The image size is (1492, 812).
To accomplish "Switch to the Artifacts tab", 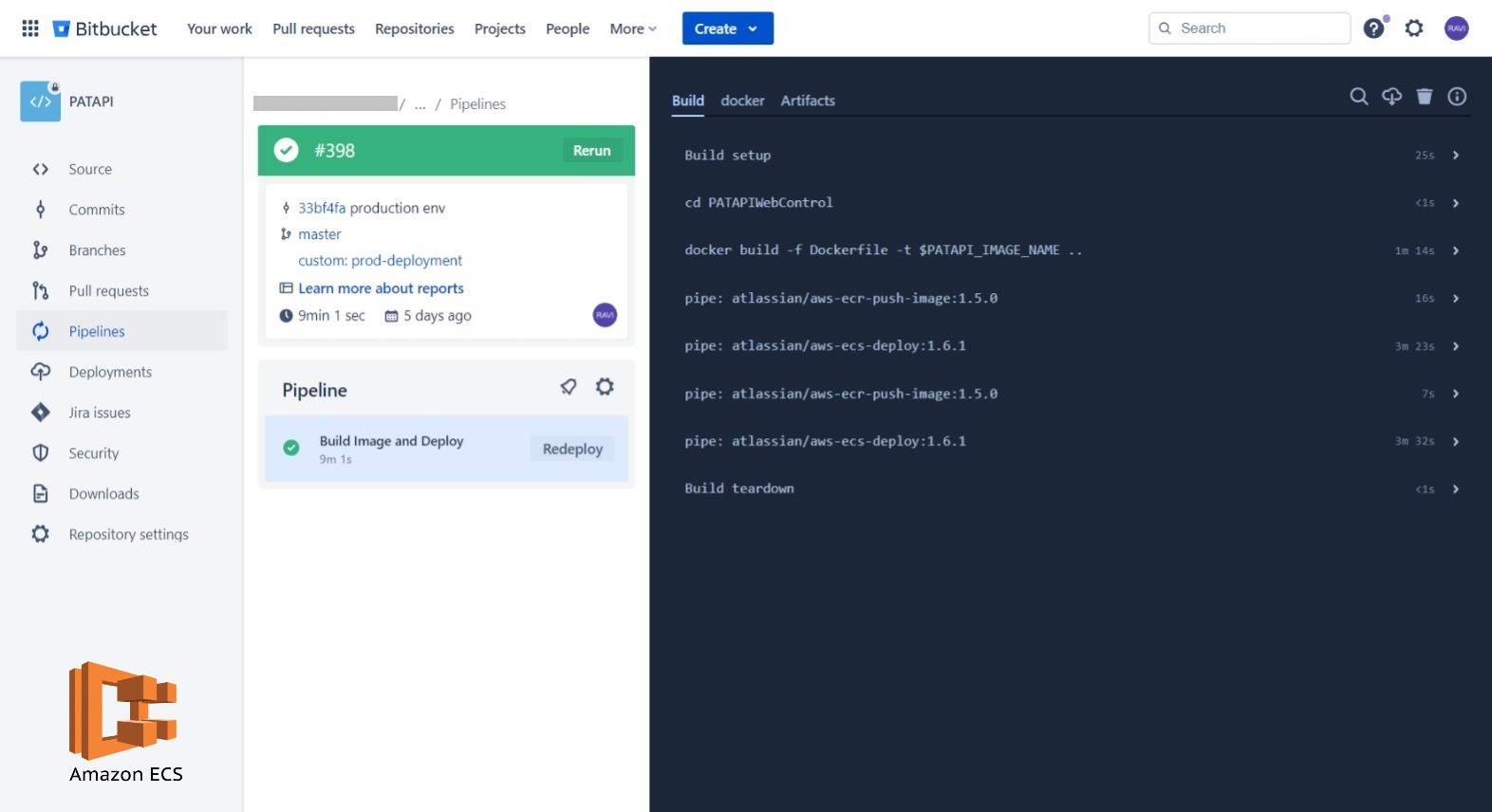I will click(x=808, y=101).
